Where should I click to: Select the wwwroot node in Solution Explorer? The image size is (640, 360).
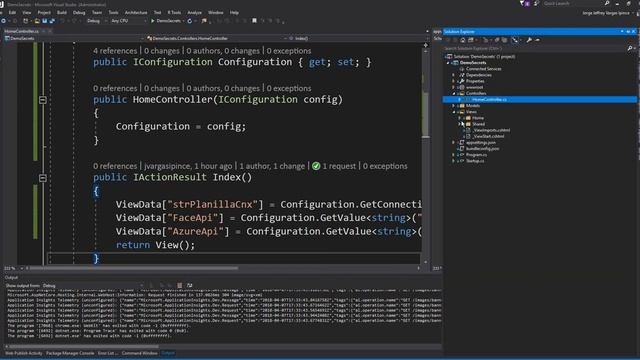pyautogui.click(x=474, y=87)
